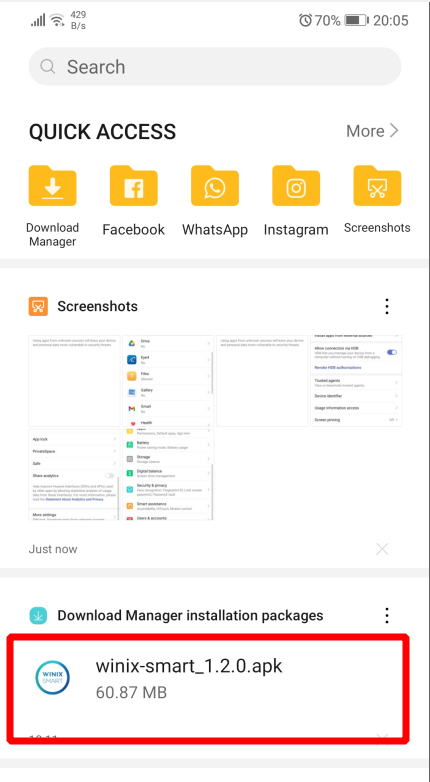
Task: Tap the orange Screenshots section icon
Action: coord(38,306)
